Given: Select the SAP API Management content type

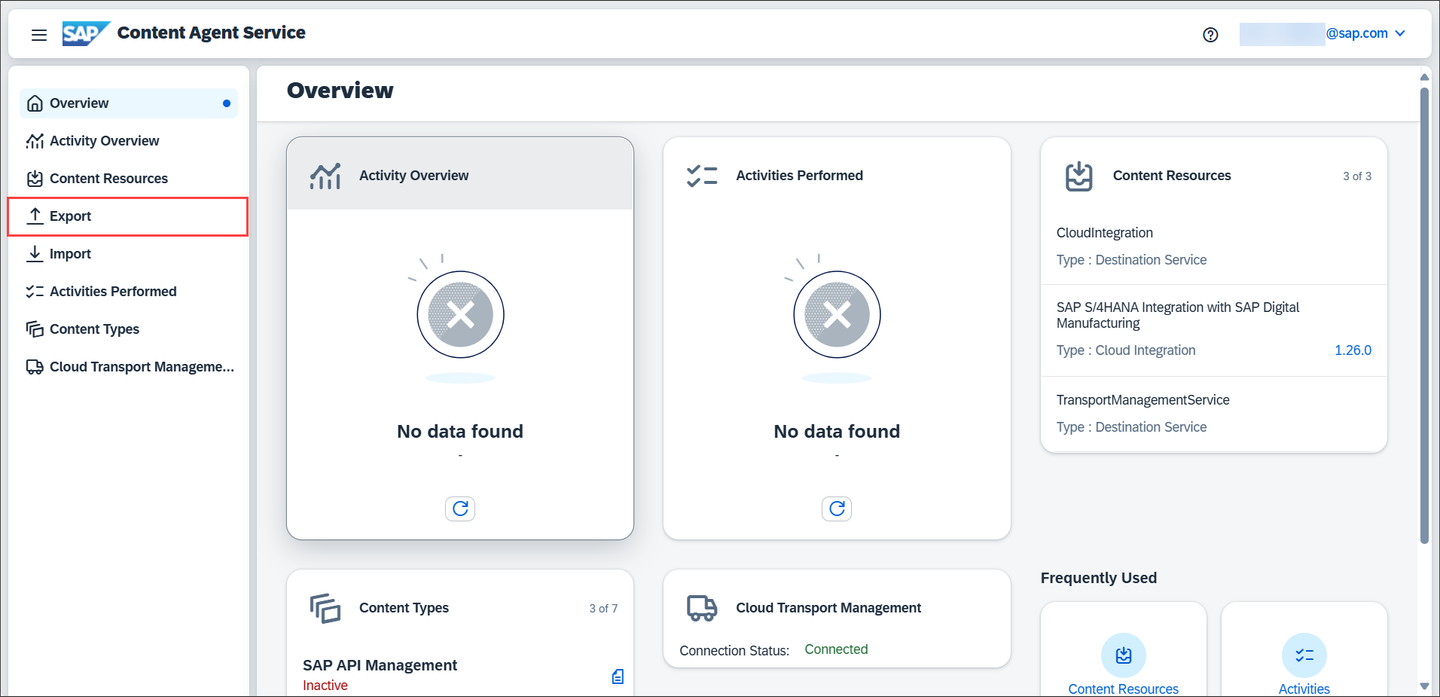Looking at the screenshot, I should click(x=380, y=665).
